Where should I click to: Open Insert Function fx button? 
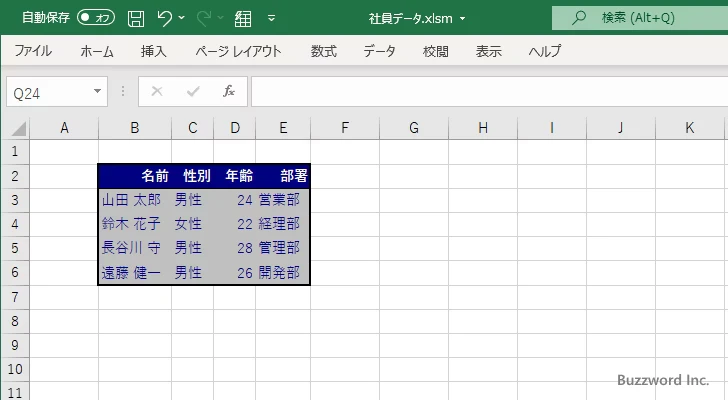229,91
